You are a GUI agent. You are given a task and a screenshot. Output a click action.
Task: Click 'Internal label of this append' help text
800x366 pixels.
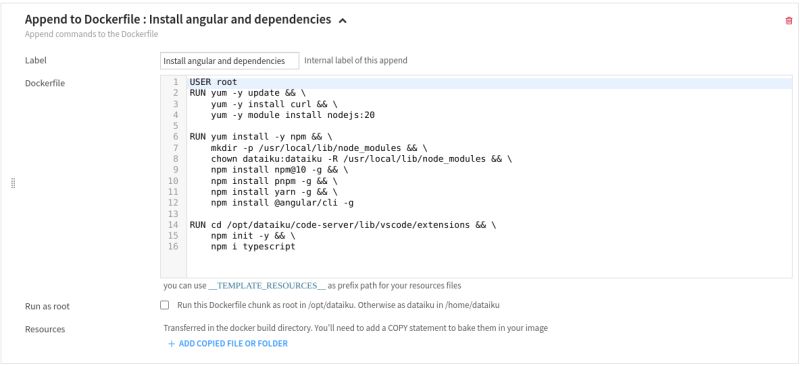point(356,60)
